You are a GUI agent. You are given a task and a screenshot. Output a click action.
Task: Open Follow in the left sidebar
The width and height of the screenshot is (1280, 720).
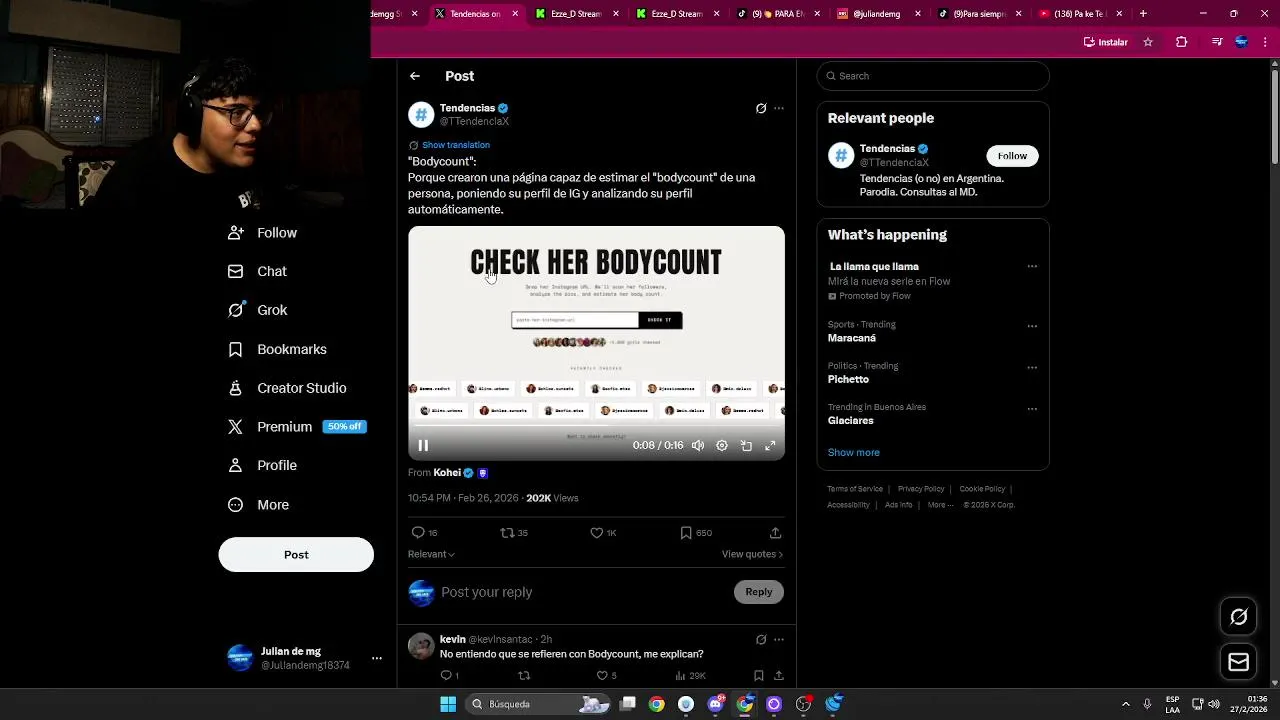(x=263, y=233)
